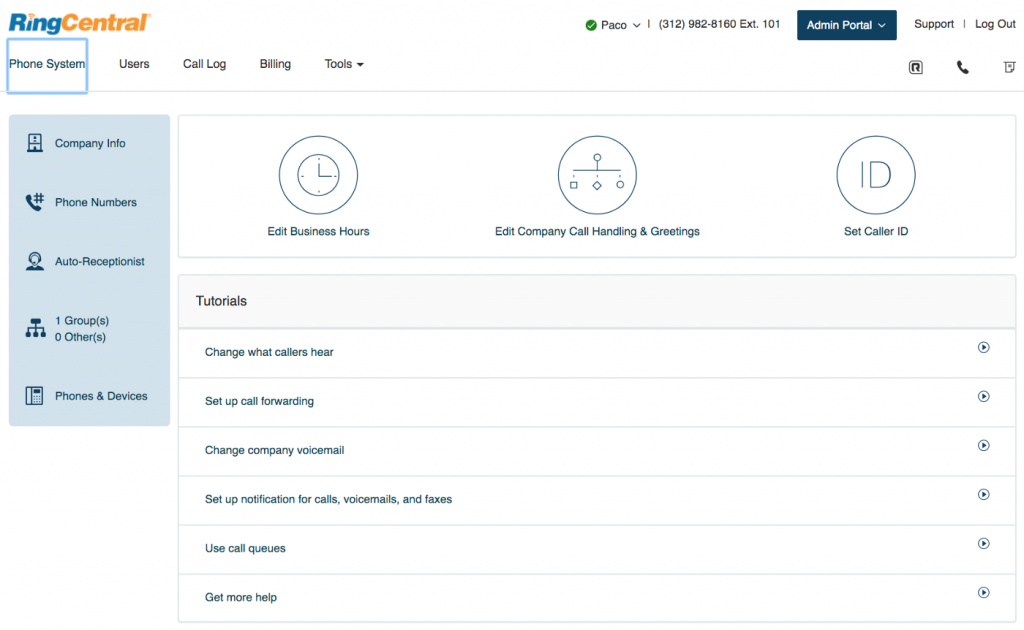This screenshot has width=1024, height=630.
Task: Open the Call Log tab
Action: point(204,64)
